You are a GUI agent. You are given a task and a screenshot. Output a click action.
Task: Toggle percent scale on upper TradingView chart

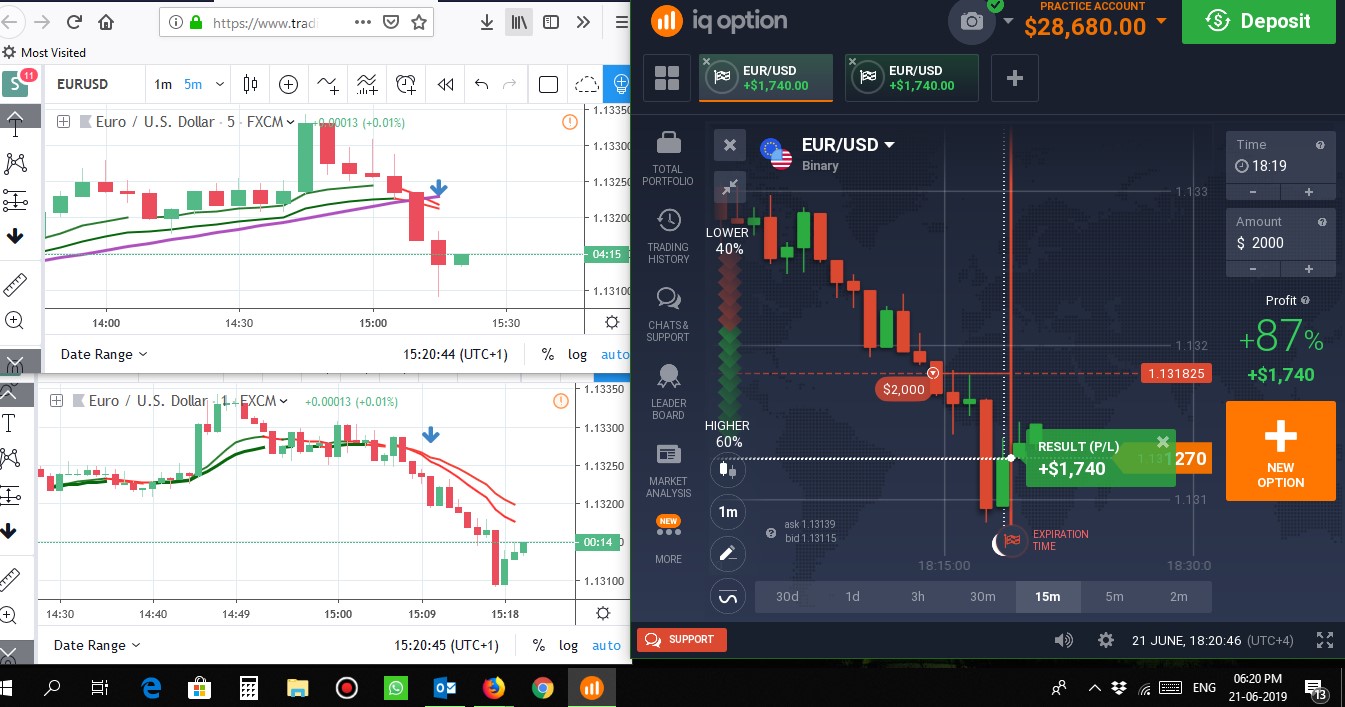tap(547, 354)
